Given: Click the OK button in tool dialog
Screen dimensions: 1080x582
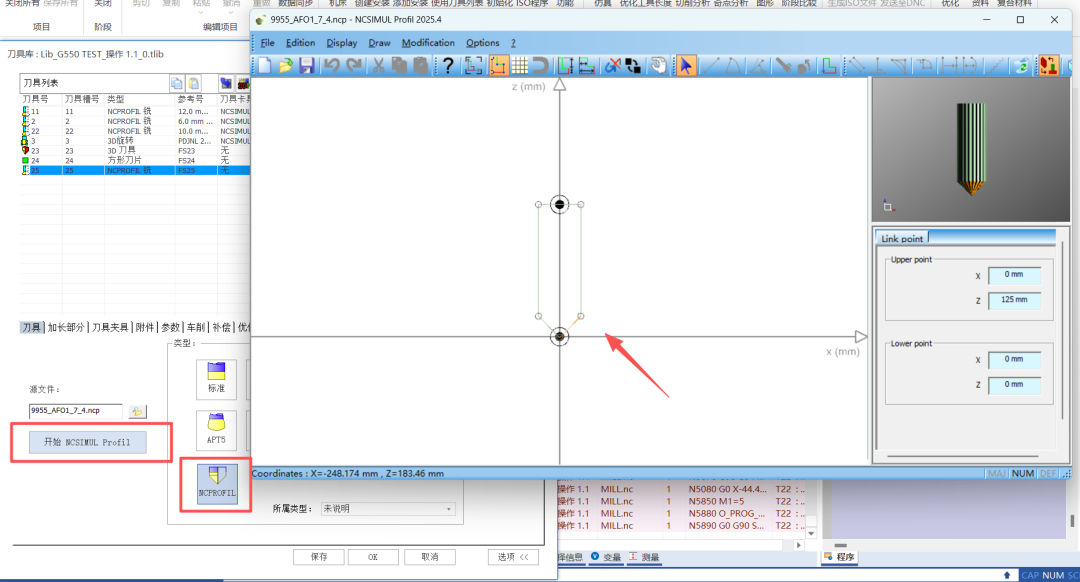Looking at the screenshot, I should coord(373,557).
